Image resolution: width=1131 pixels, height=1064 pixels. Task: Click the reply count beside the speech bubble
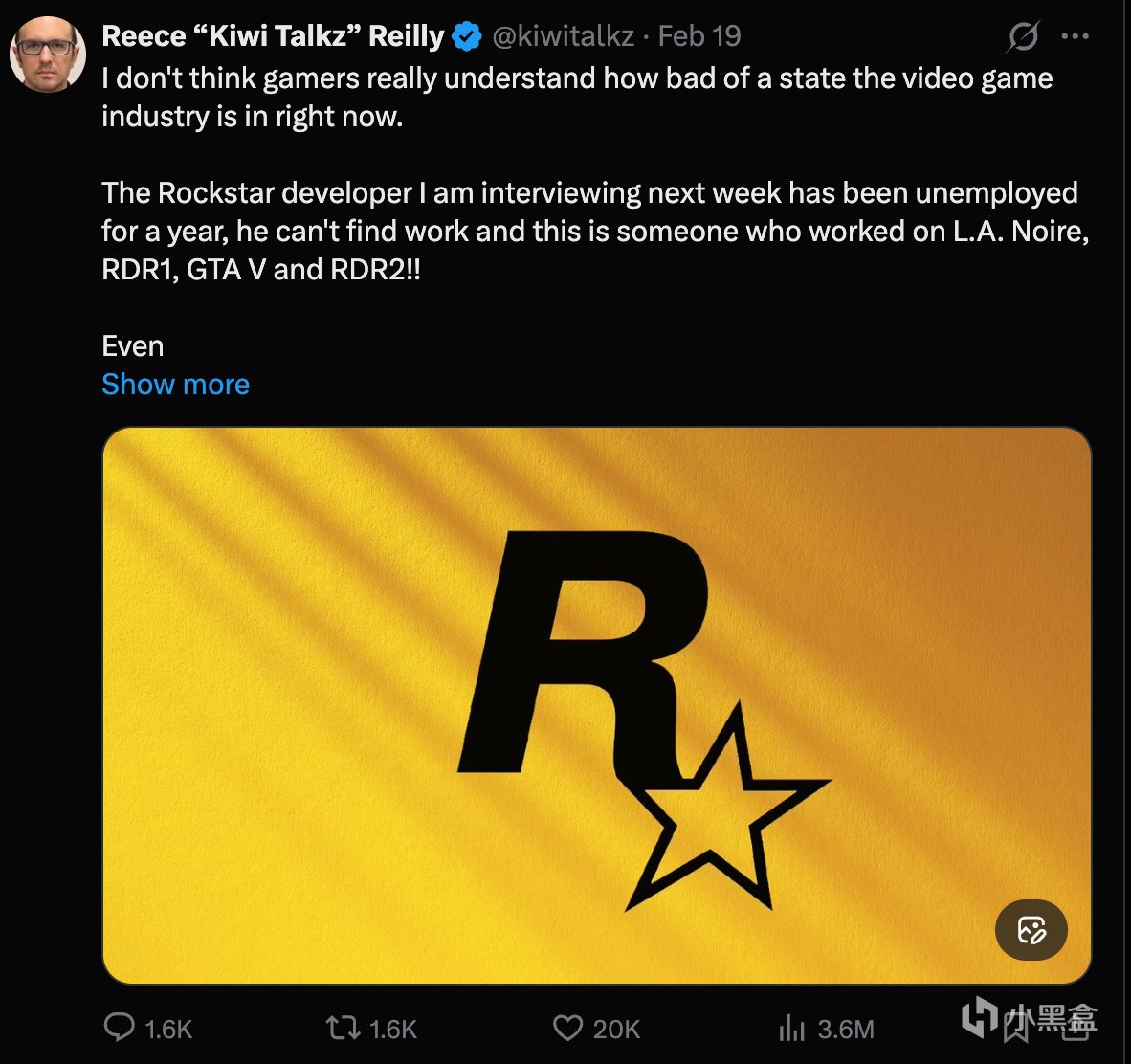[168, 1030]
